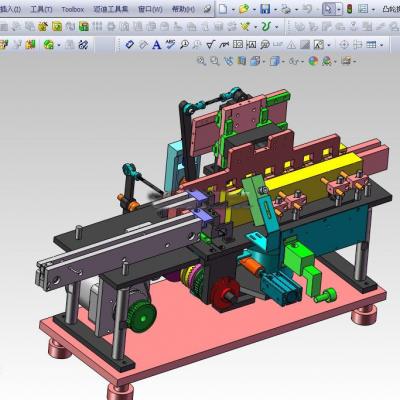400x400 pixels.
Task: Click the Geometric Tolerance icon
Action: (238, 44)
